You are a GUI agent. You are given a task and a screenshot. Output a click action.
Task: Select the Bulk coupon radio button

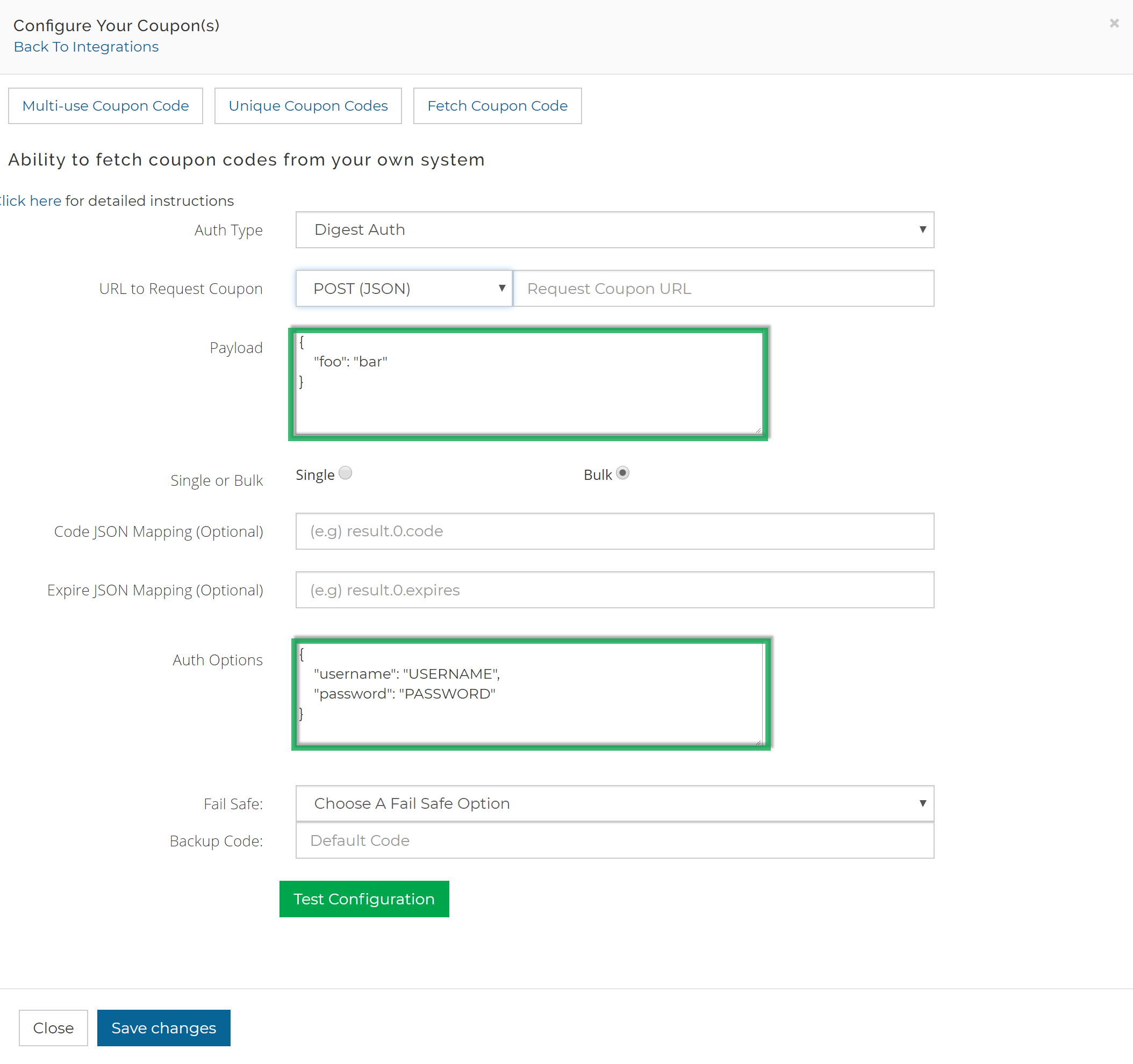coord(622,472)
